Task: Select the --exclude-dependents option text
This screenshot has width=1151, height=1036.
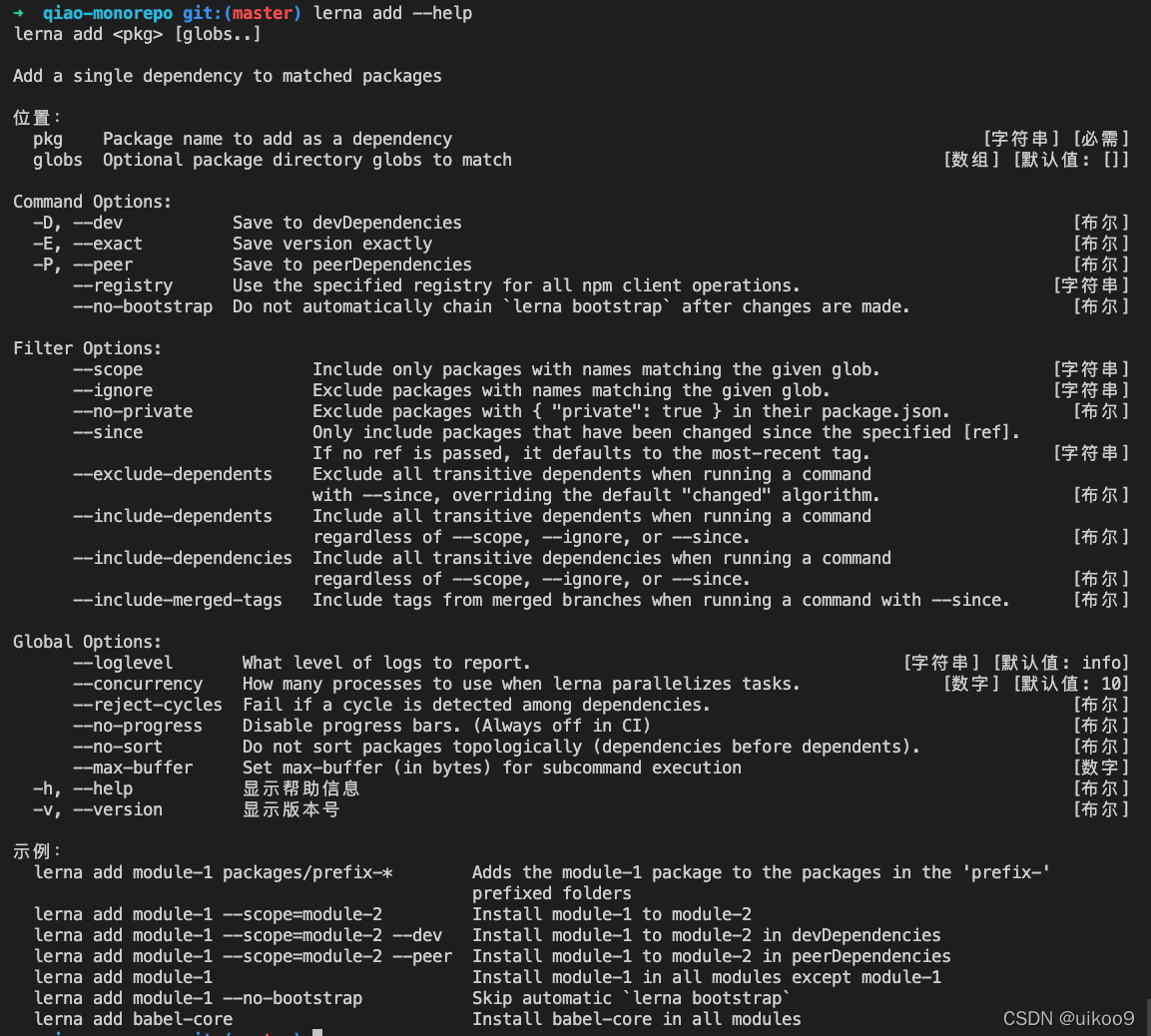Action: [172, 474]
